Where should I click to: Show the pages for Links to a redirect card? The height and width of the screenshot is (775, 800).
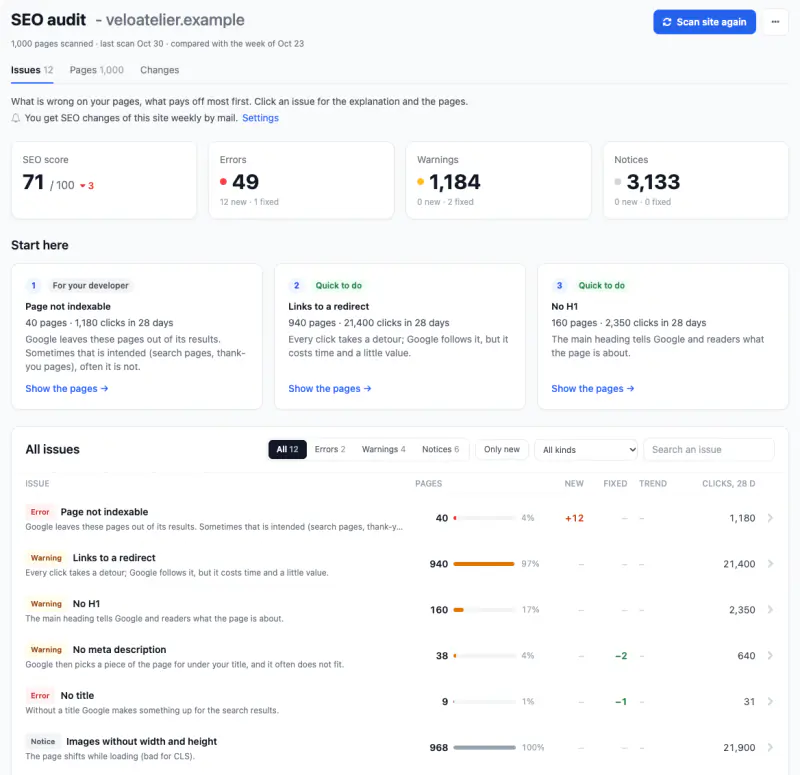tap(330, 388)
